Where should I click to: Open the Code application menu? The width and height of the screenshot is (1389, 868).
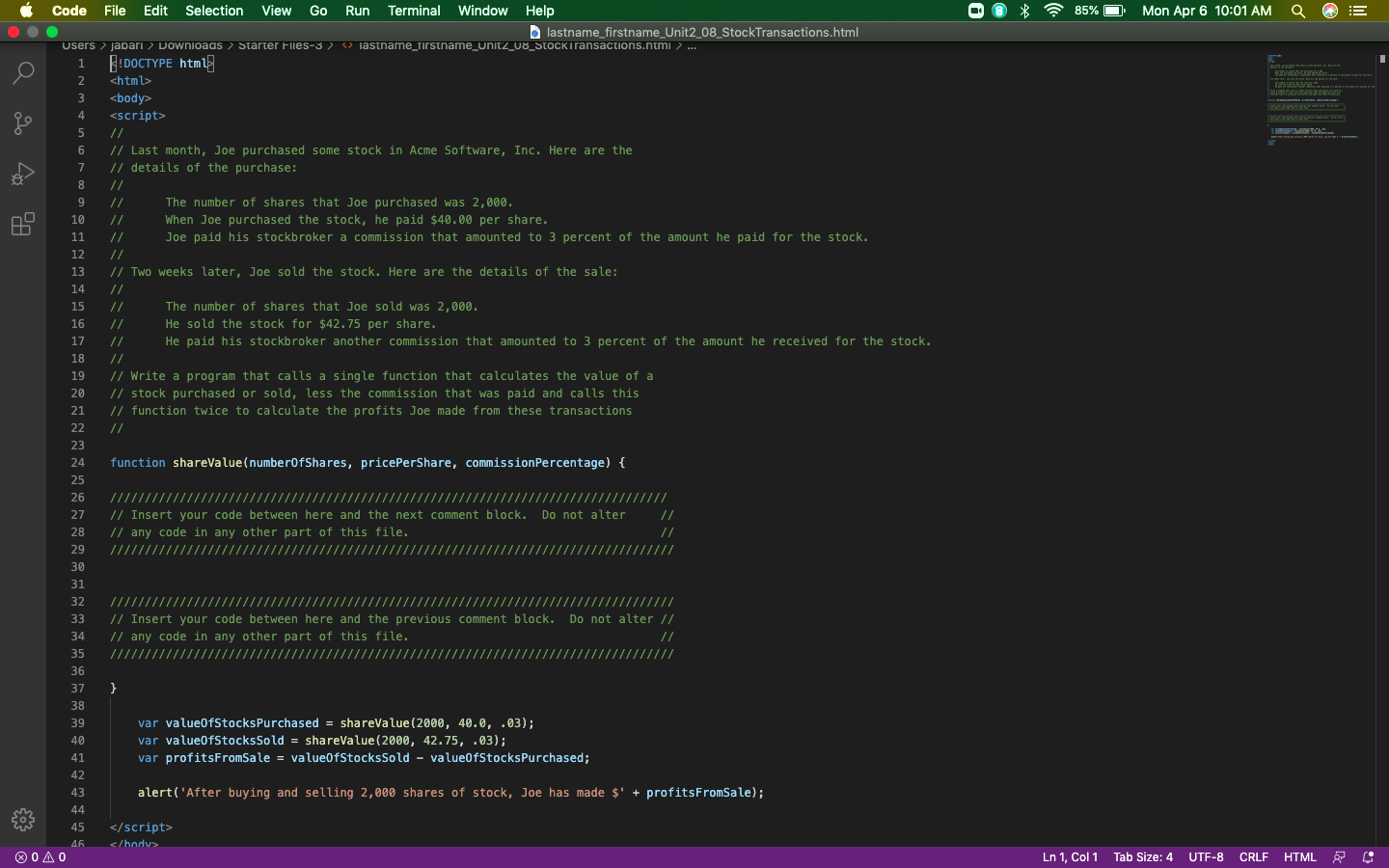coord(69,11)
